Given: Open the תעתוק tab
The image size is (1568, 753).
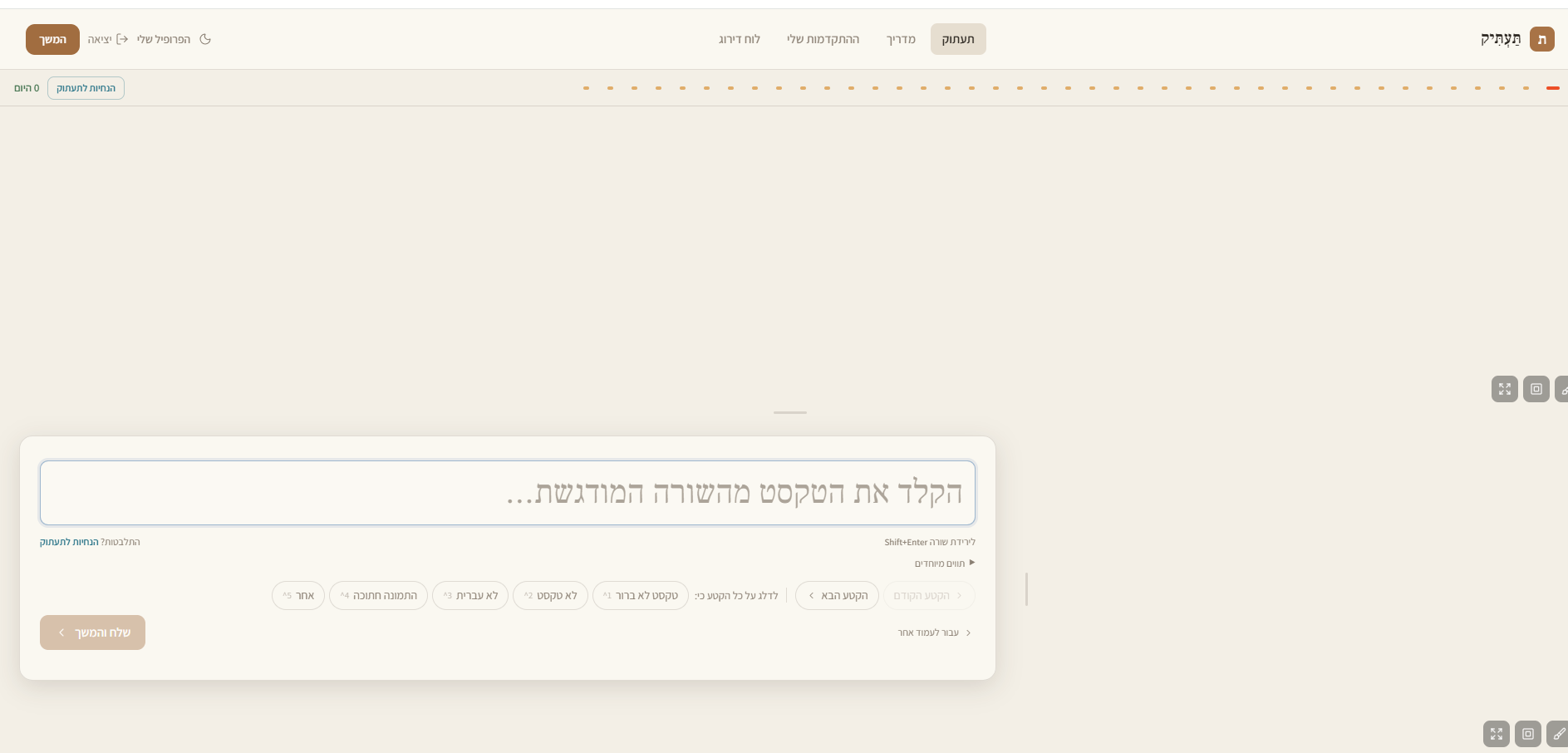Looking at the screenshot, I should coord(958,39).
